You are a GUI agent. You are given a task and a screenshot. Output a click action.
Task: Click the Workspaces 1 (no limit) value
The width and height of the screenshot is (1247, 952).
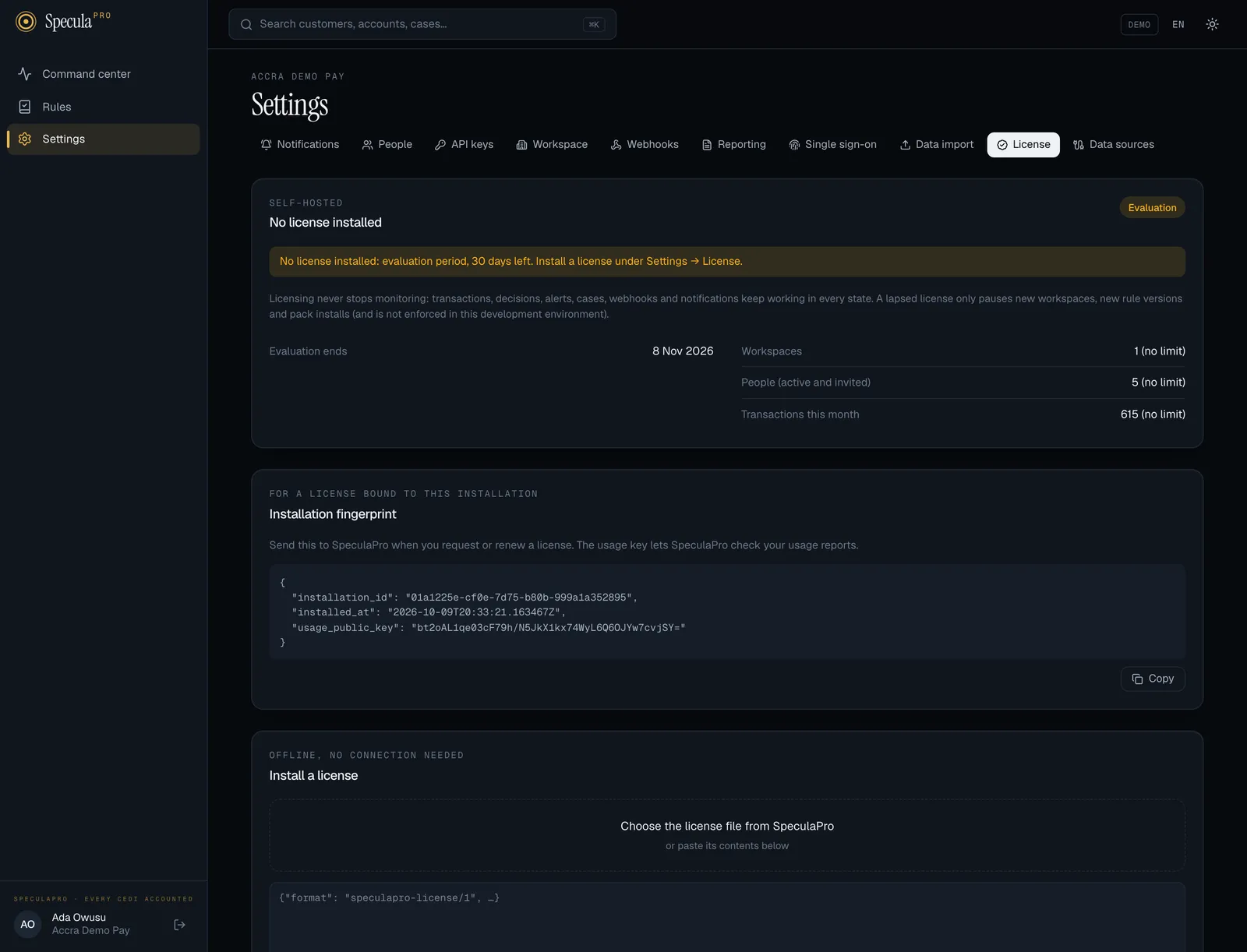point(1160,351)
